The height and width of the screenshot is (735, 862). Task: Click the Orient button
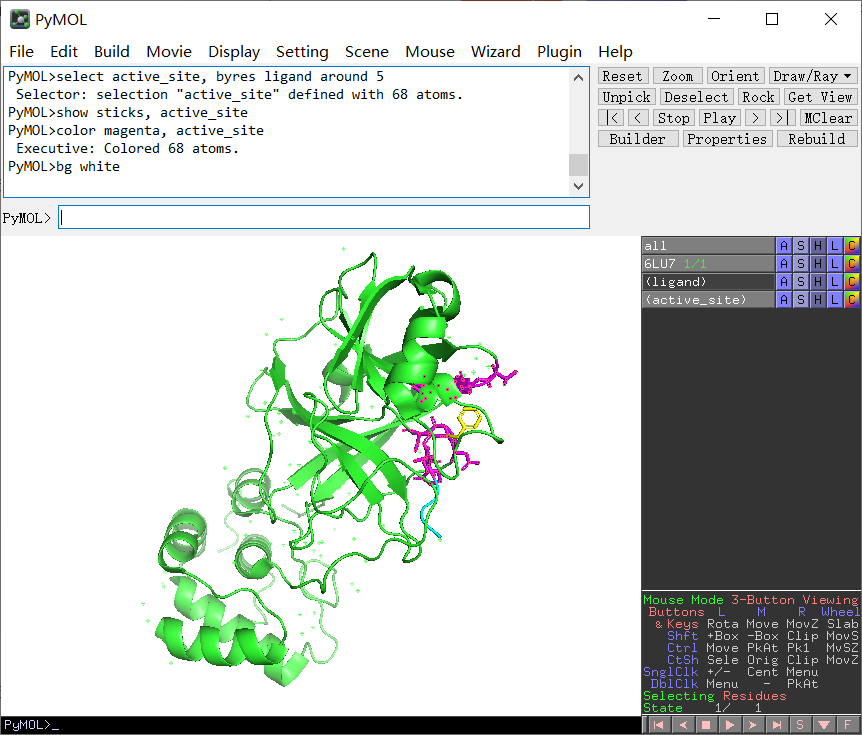tap(735, 76)
